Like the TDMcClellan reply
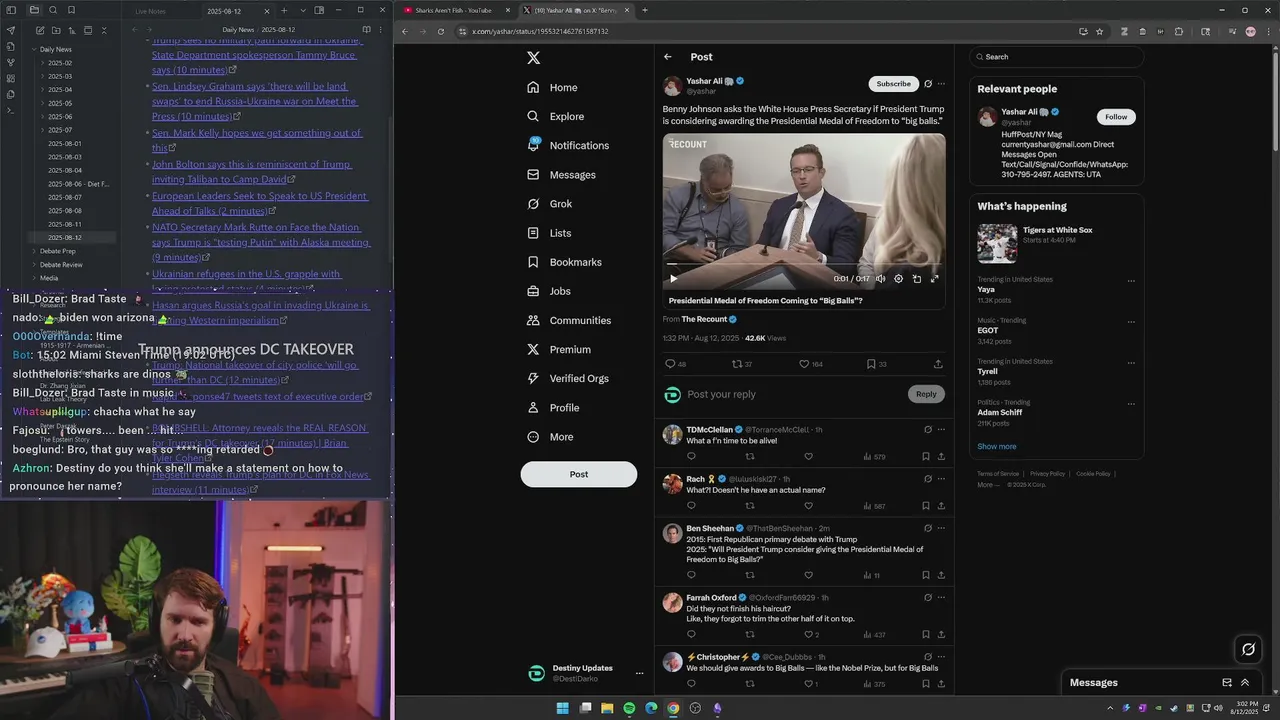The height and width of the screenshot is (720, 1280). pos(809,456)
